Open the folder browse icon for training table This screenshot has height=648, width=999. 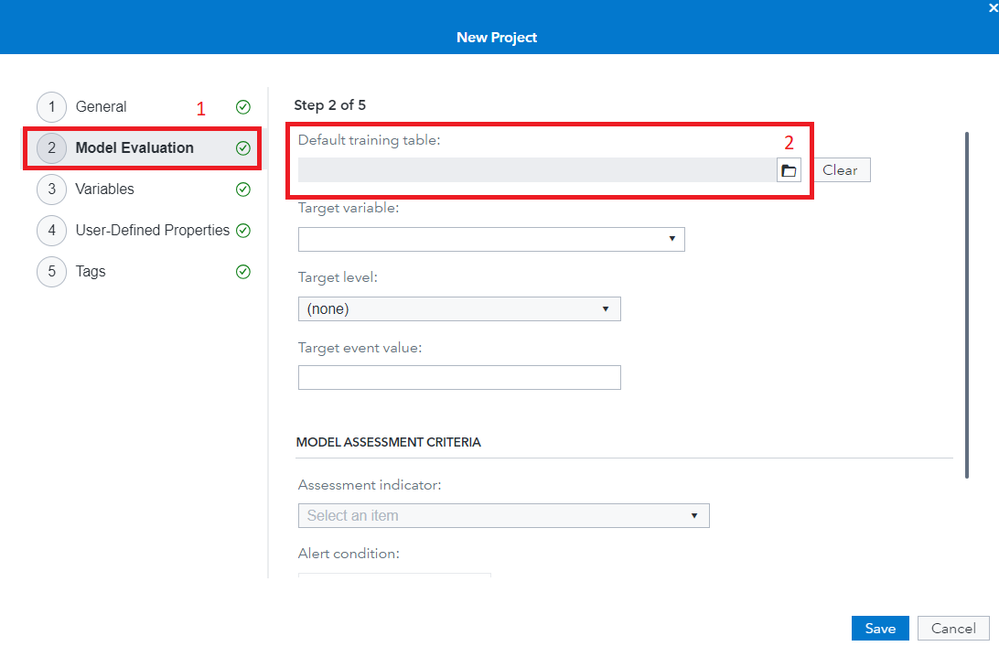[789, 170]
